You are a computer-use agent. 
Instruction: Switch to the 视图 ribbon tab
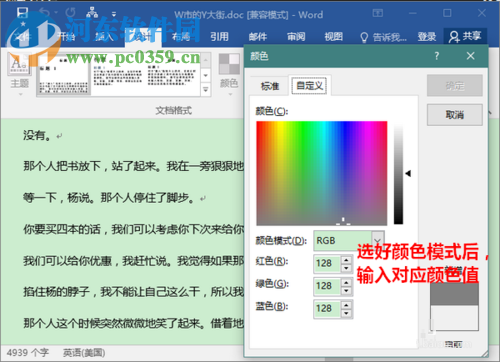point(334,36)
